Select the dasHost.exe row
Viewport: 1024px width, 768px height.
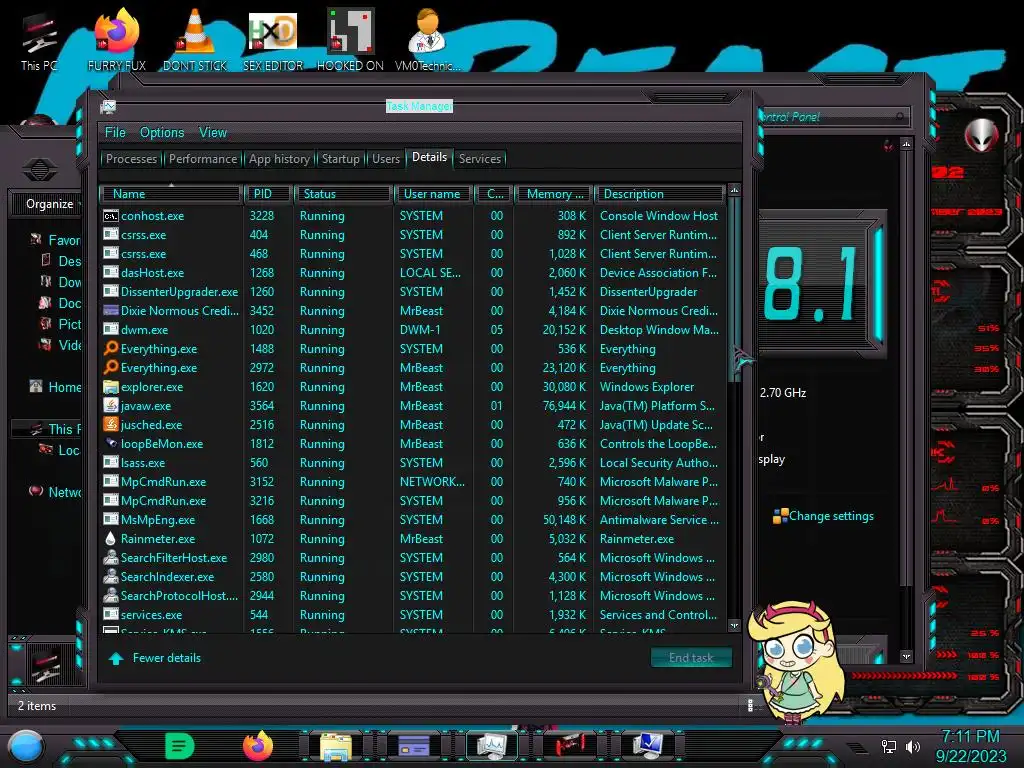(412, 273)
